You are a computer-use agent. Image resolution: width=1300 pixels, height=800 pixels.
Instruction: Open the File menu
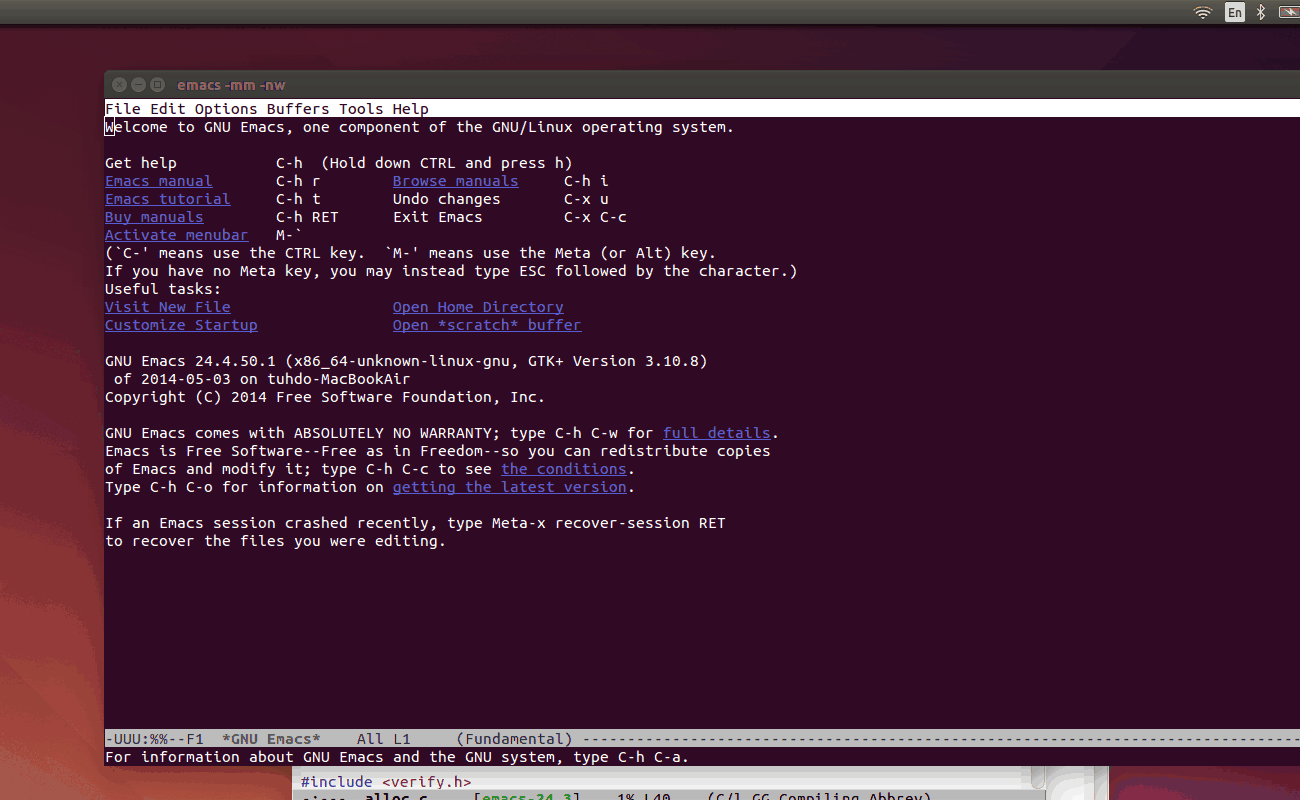click(123, 109)
